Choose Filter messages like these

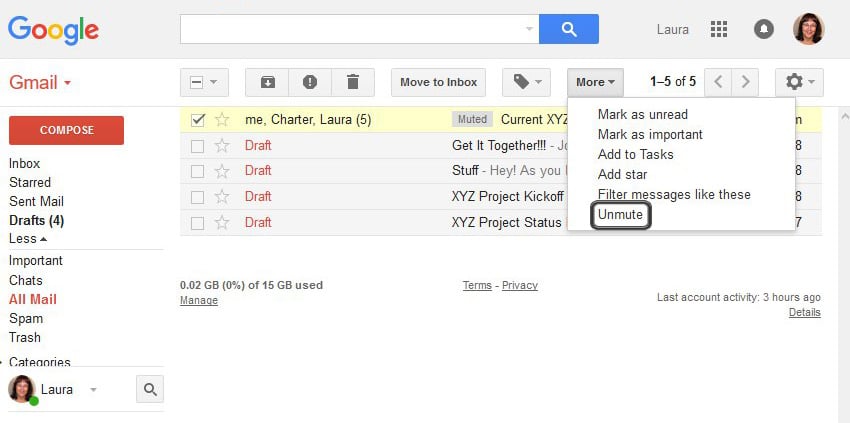pyautogui.click(x=674, y=194)
